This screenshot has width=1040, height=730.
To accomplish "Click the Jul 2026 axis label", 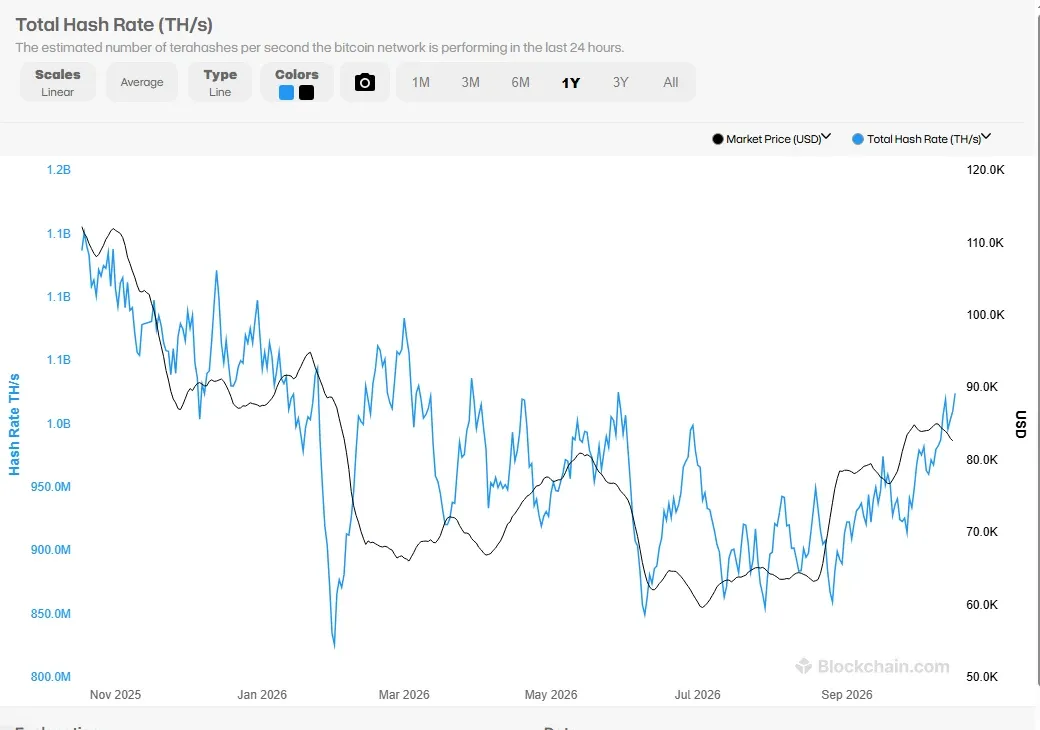I will click(x=697, y=694).
